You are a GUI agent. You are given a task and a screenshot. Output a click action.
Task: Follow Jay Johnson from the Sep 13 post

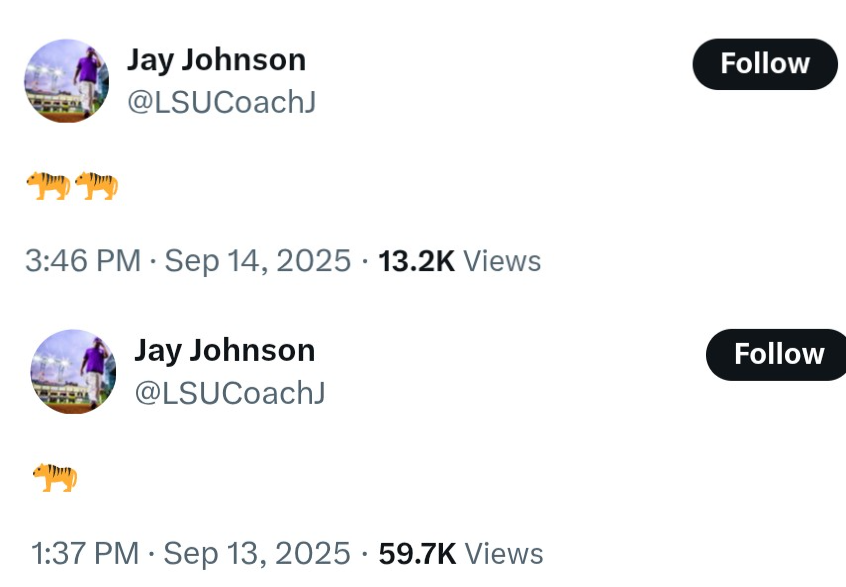778,354
